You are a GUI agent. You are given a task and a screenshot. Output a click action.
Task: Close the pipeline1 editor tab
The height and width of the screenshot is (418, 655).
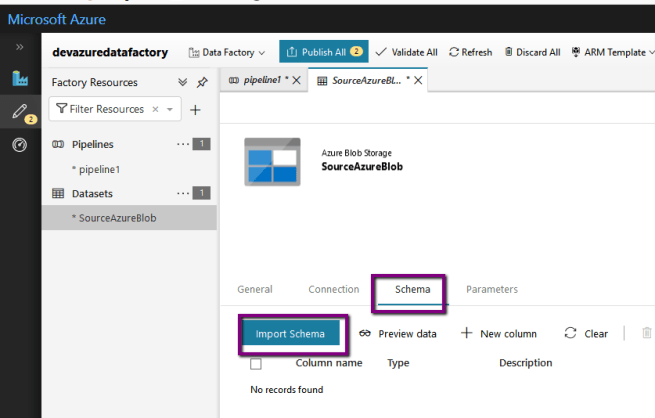point(296,81)
